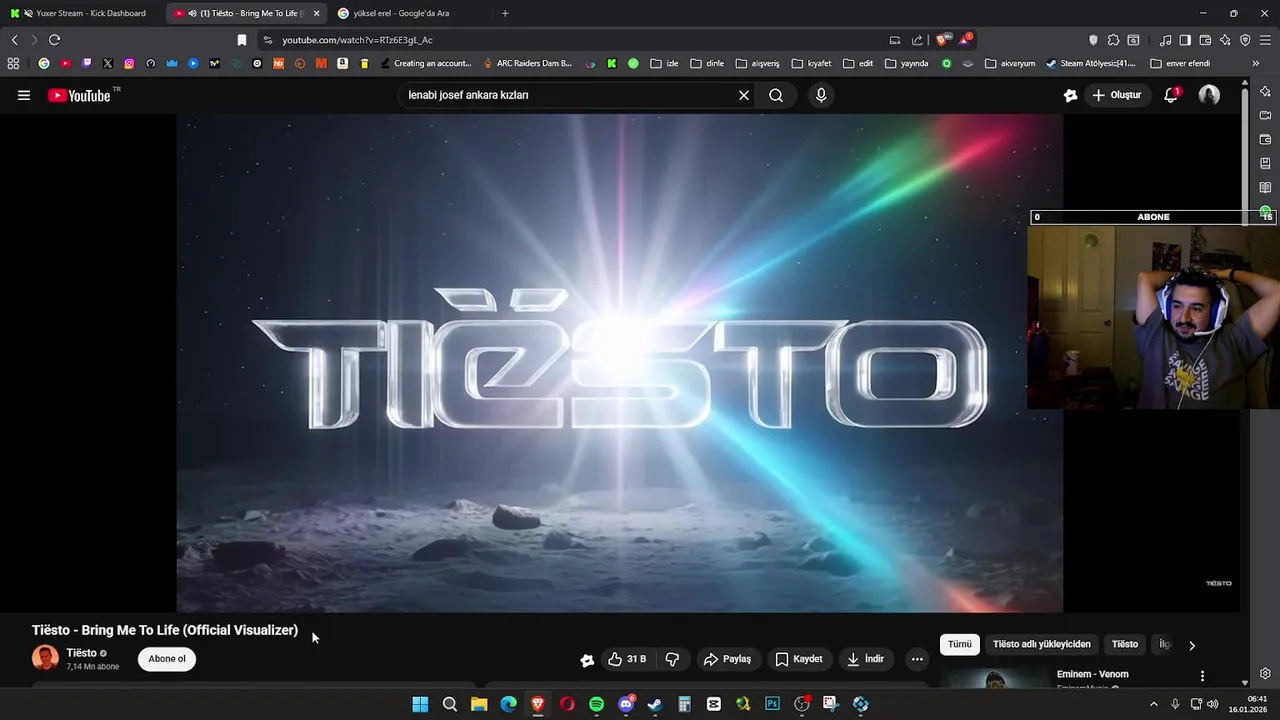The image size is (1280, 720).
Task: Show hidden bookmarks with the chevron
Action: coord(1256,63)
